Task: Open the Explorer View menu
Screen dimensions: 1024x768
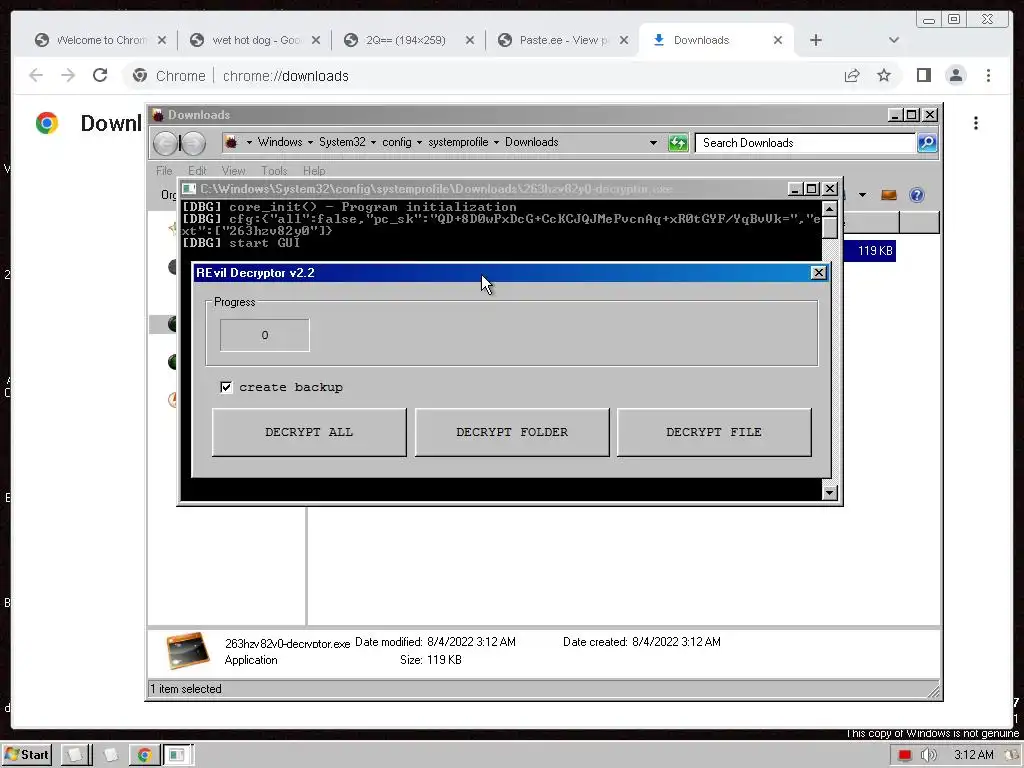Action: click(x=233, y=170)
